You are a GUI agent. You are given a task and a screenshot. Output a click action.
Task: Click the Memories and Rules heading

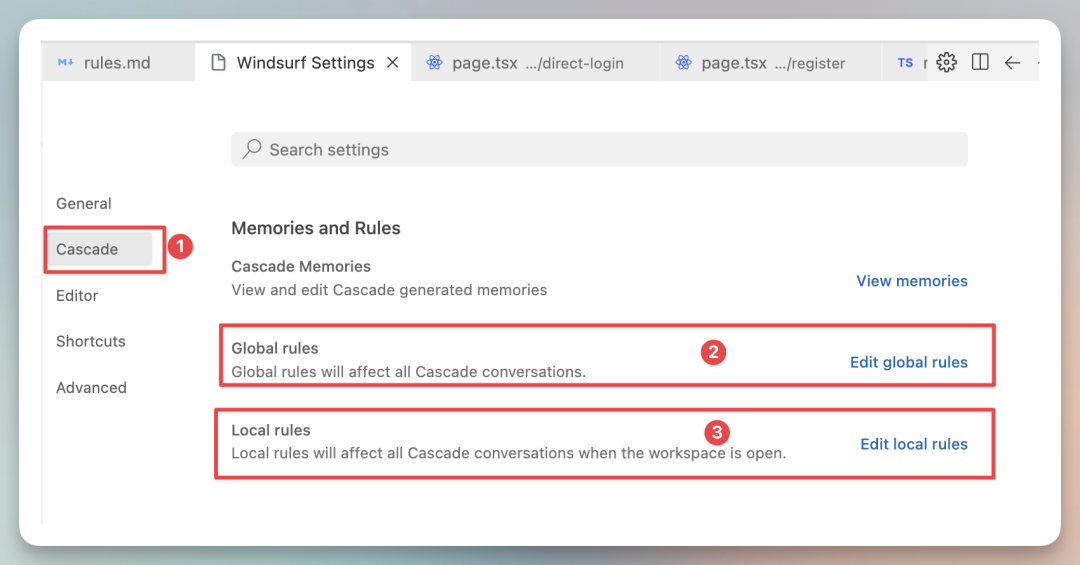coord(315,228)
